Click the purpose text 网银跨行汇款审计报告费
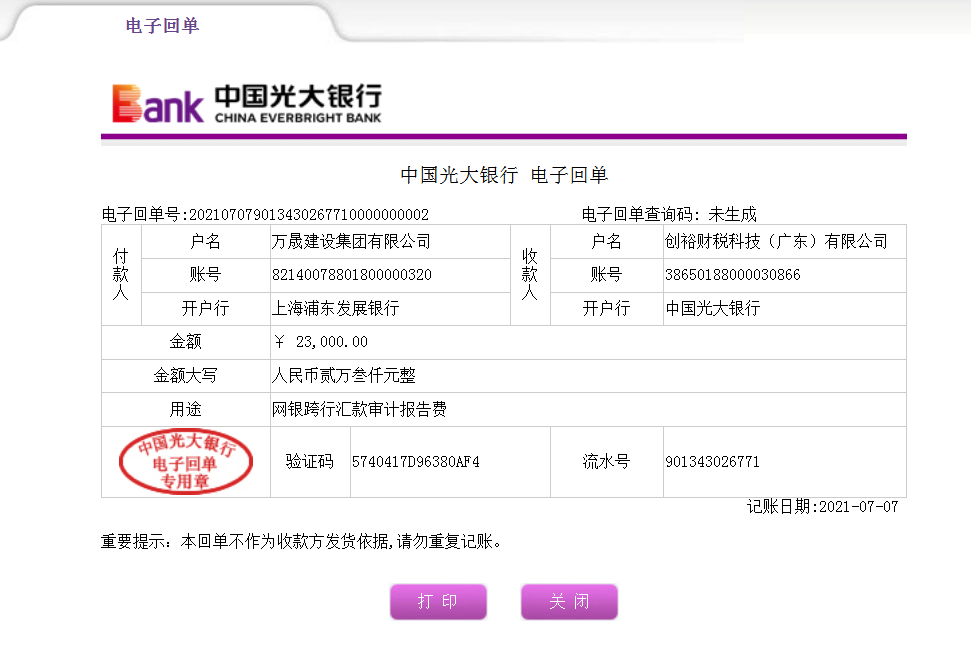Image resolution: width=971 pixels, height=651 pixels. tap(359, 409)
